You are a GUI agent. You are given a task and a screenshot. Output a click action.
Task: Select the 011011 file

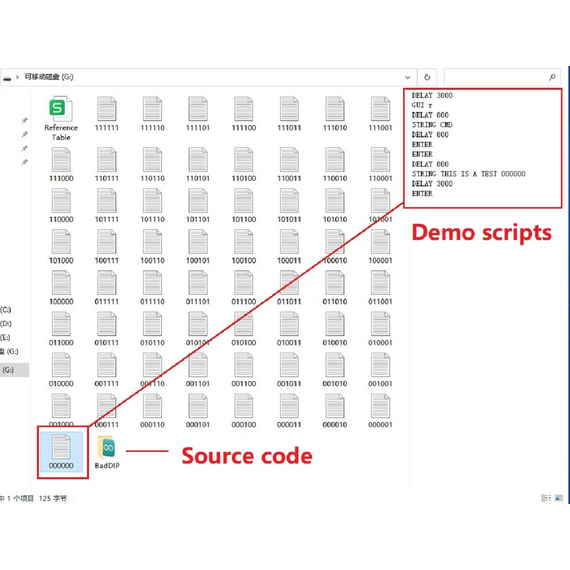pyautogui.click(x=289, y=288)
